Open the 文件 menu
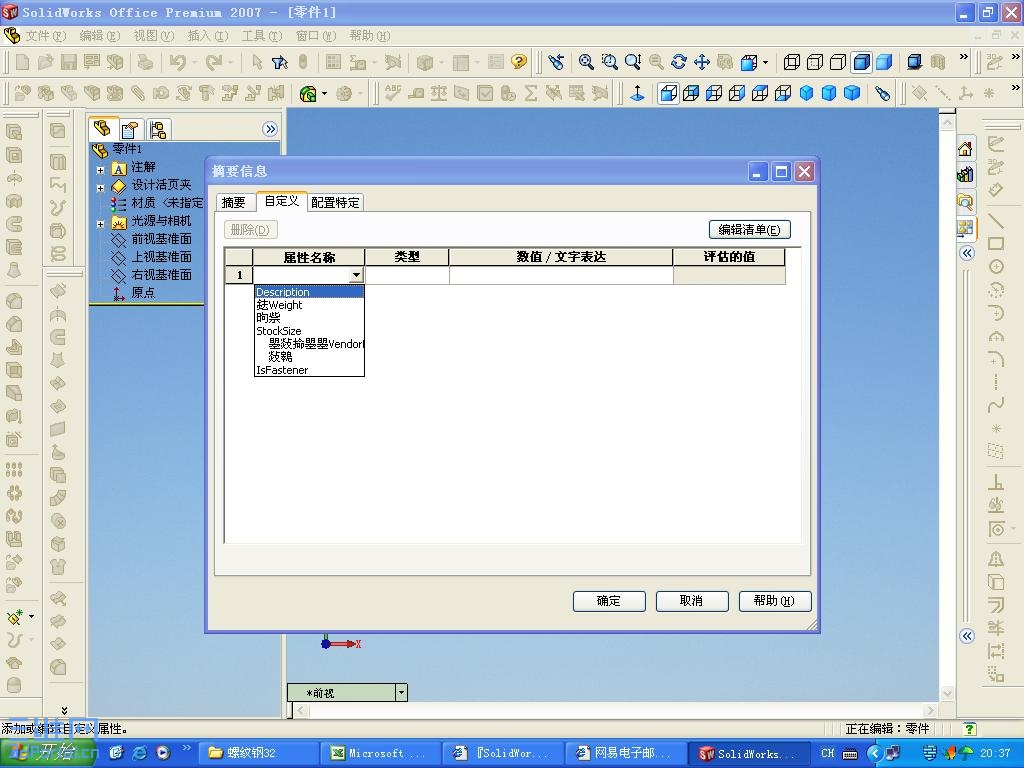This screenshot has height=768, width=1024. [x=45, y=35]
